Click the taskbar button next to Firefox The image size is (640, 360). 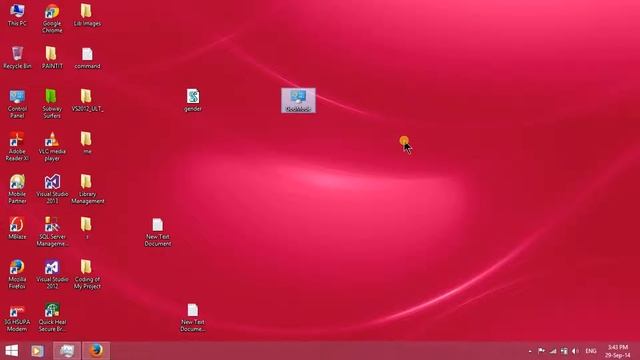coord(67,351)
